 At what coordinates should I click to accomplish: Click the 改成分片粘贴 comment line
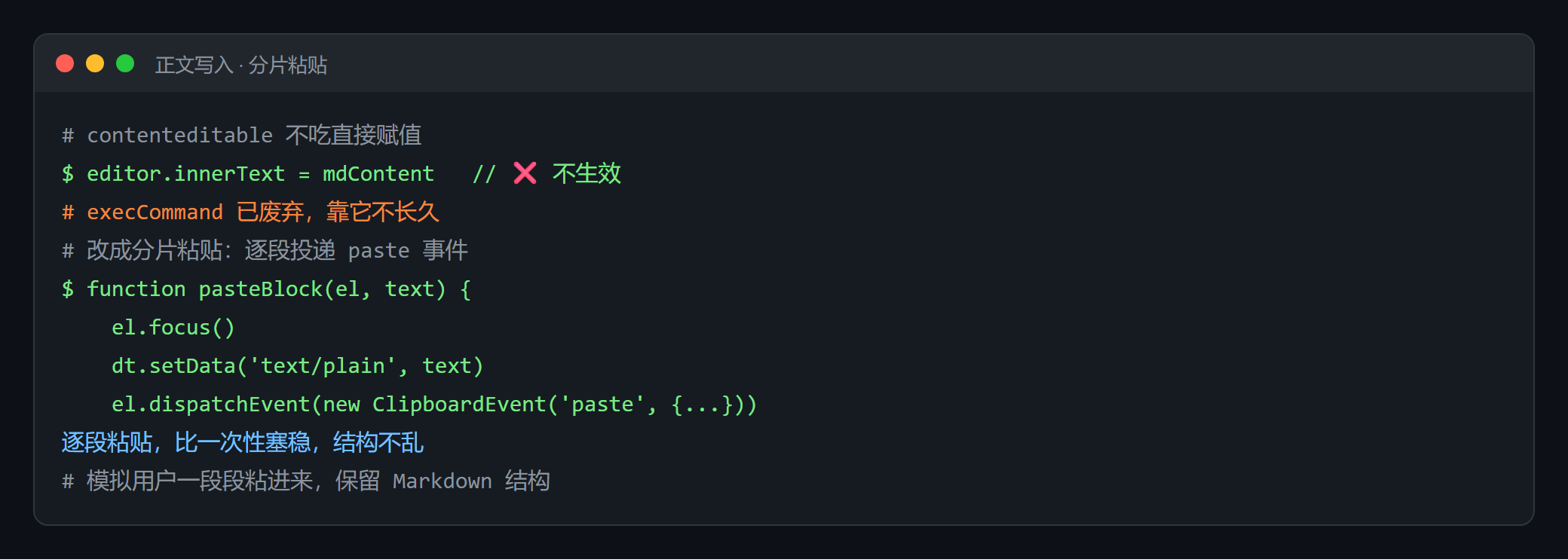click(x=265, y=250)
